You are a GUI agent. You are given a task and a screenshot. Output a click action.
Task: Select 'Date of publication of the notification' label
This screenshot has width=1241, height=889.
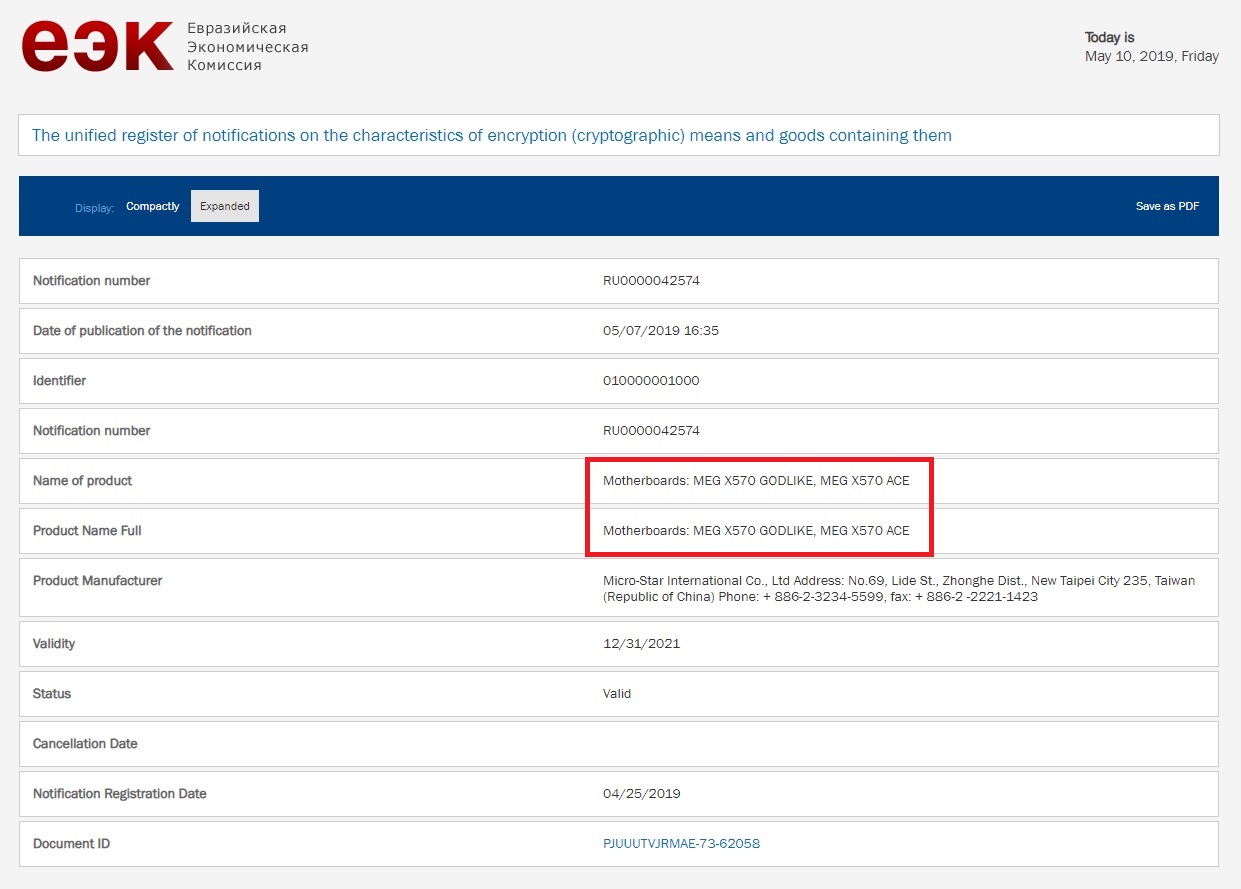[x=142, y=330]
